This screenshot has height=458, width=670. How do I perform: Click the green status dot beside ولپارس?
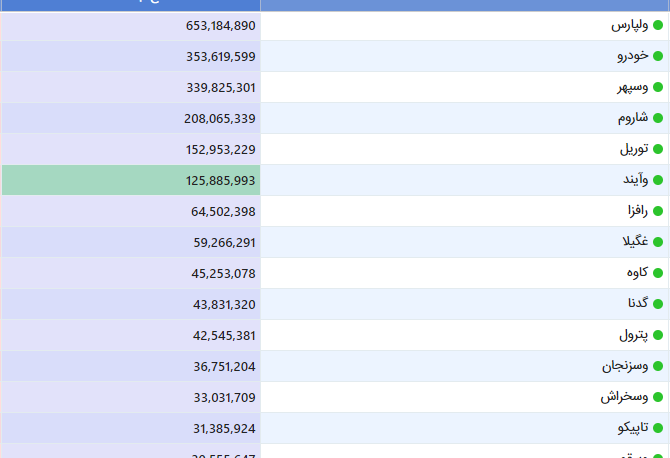point(658,25)
